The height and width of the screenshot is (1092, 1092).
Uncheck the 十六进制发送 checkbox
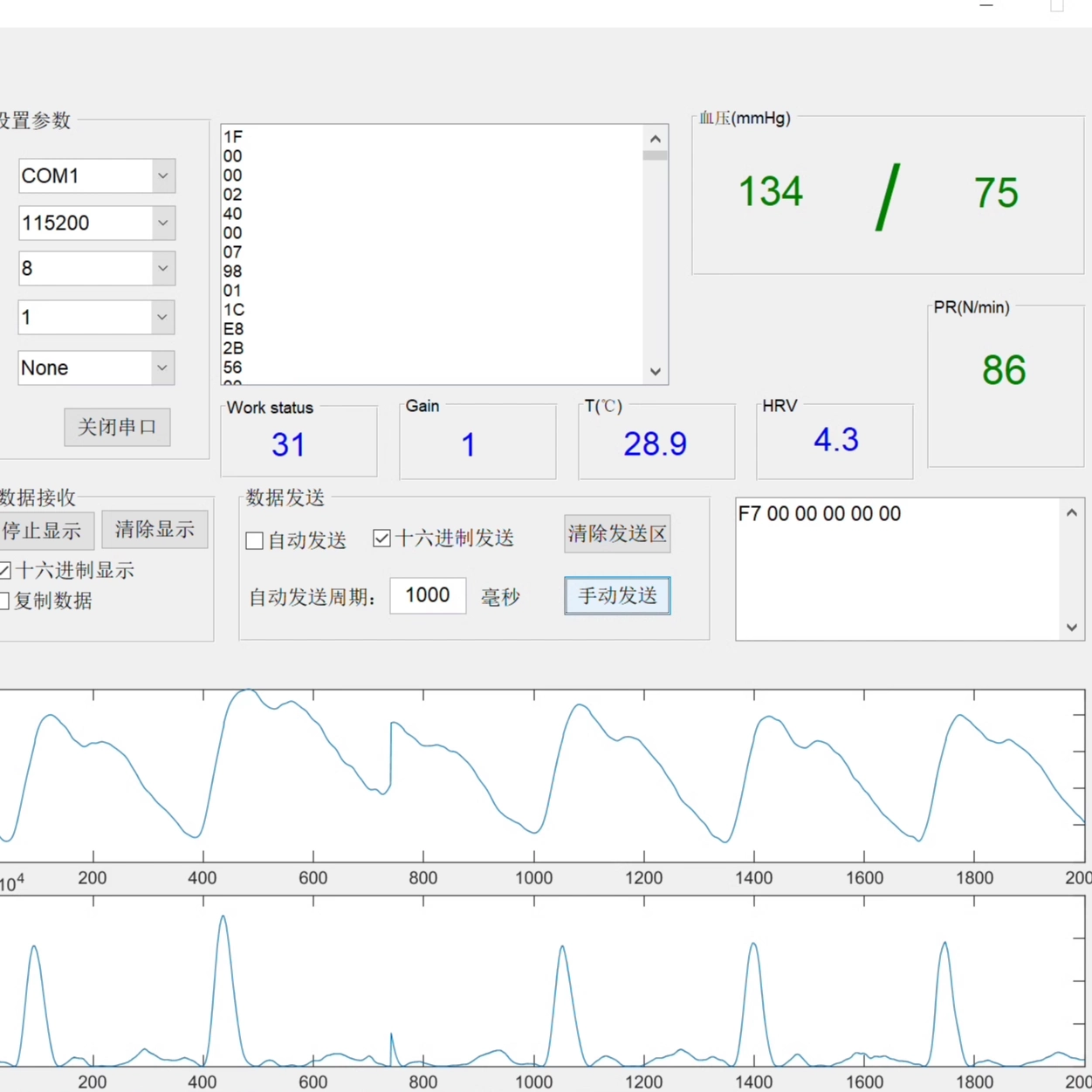pos(381,539)
